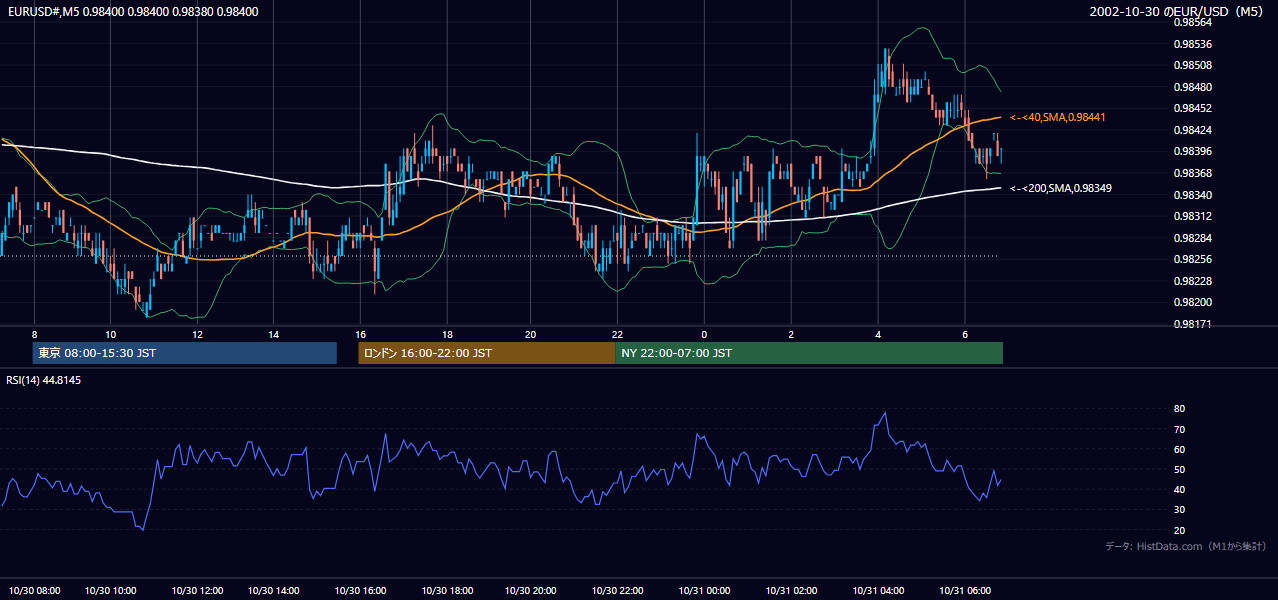Click the 10/30 10:00 date label
This screenshot has height=600, width=1278.
111,591
